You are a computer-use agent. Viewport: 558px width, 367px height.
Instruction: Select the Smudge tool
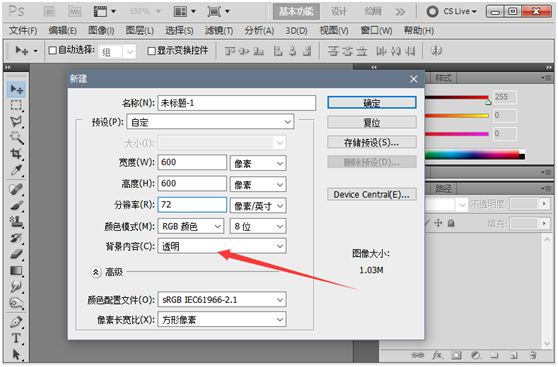coord(16,287)
